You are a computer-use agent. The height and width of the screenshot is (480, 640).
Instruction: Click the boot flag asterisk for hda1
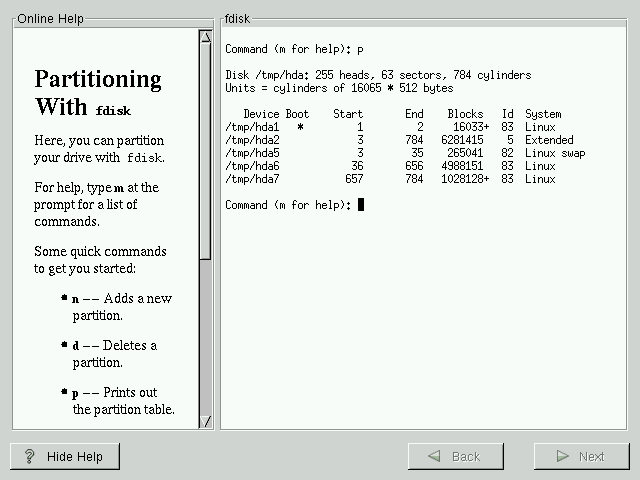point(299,127)
